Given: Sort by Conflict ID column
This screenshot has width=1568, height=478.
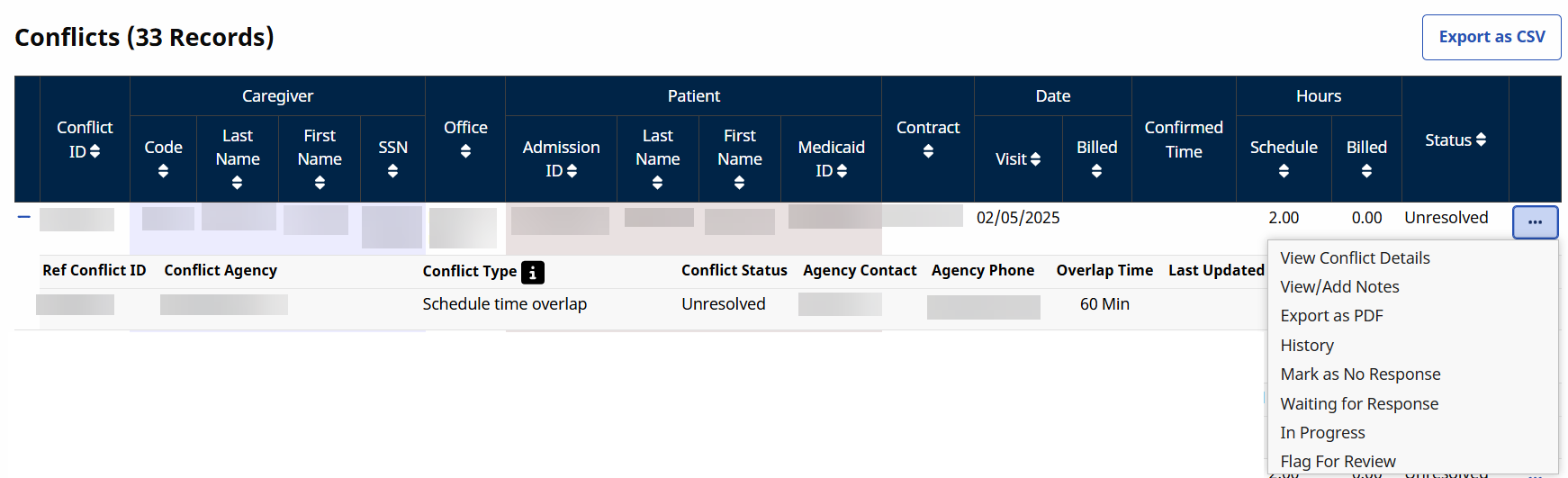Looking at the screenshot, I should click(95, 152).
